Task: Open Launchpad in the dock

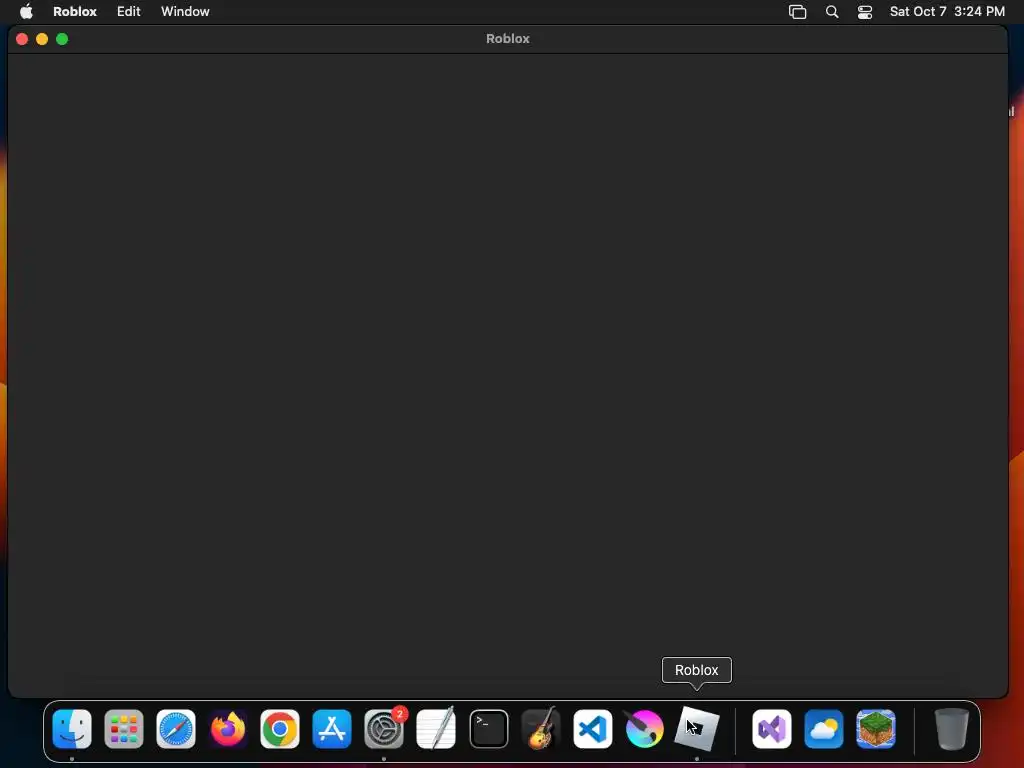Action: 123,729
